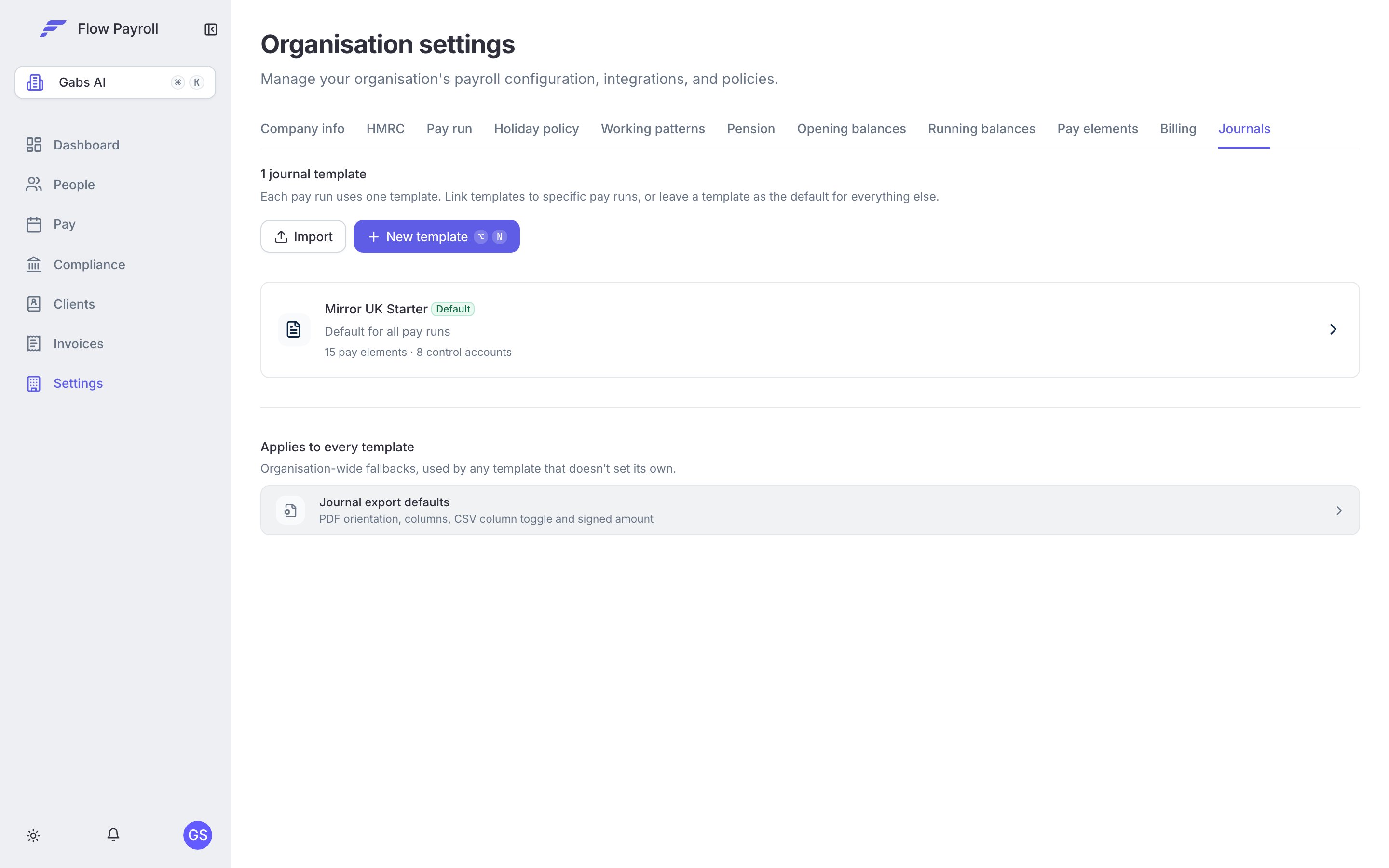Click the '1 journal template' heading
The height and width of the screenshot is (868, 1389).
coord(313,174)
